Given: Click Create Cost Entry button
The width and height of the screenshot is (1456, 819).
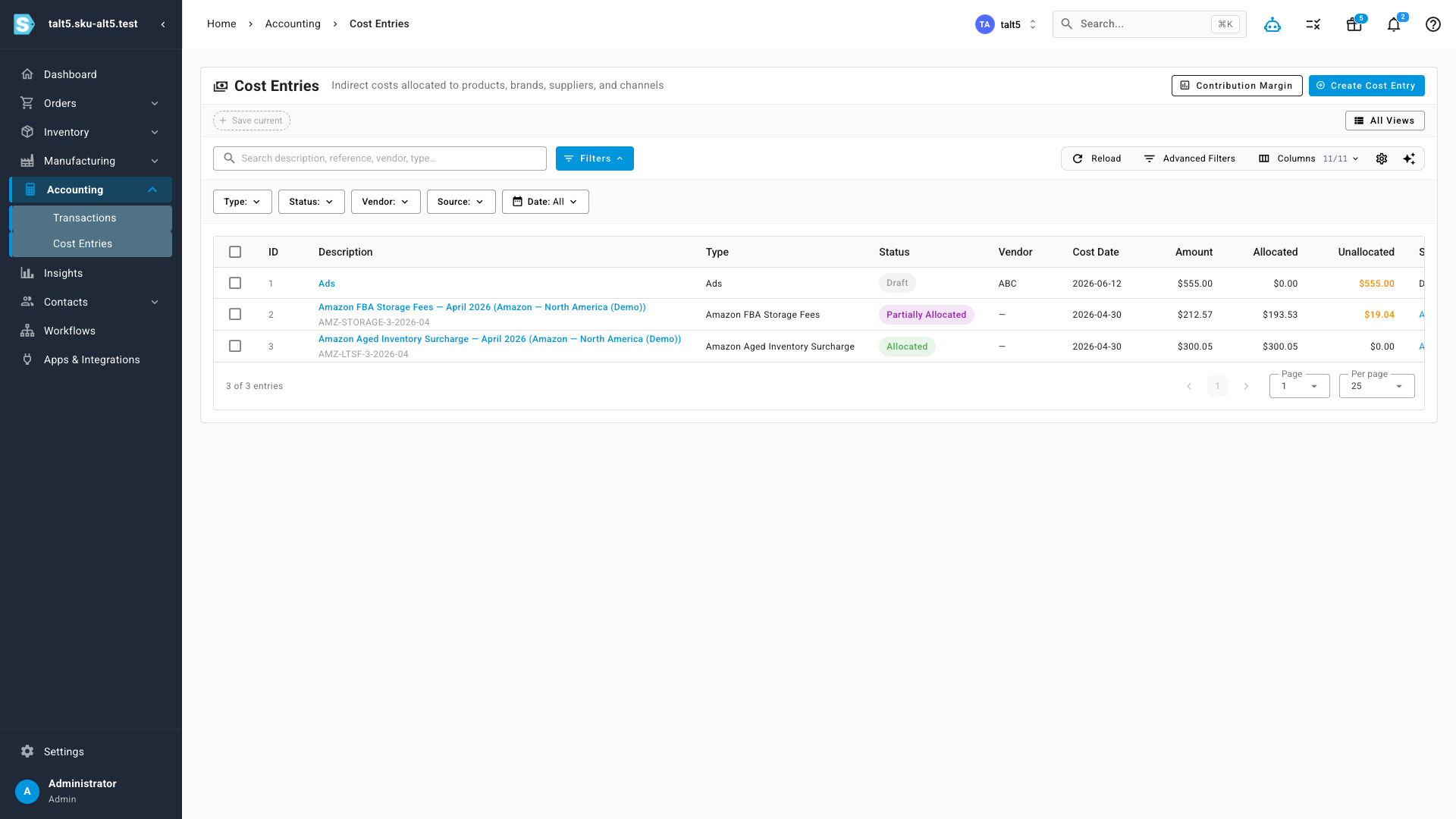Looking at the screenshot, I should pyautogui.click(x=1367, y=86).
